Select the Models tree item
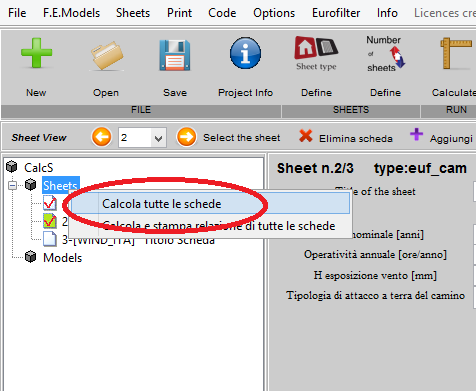The image size is (476, 391). (x=62, y=258)
